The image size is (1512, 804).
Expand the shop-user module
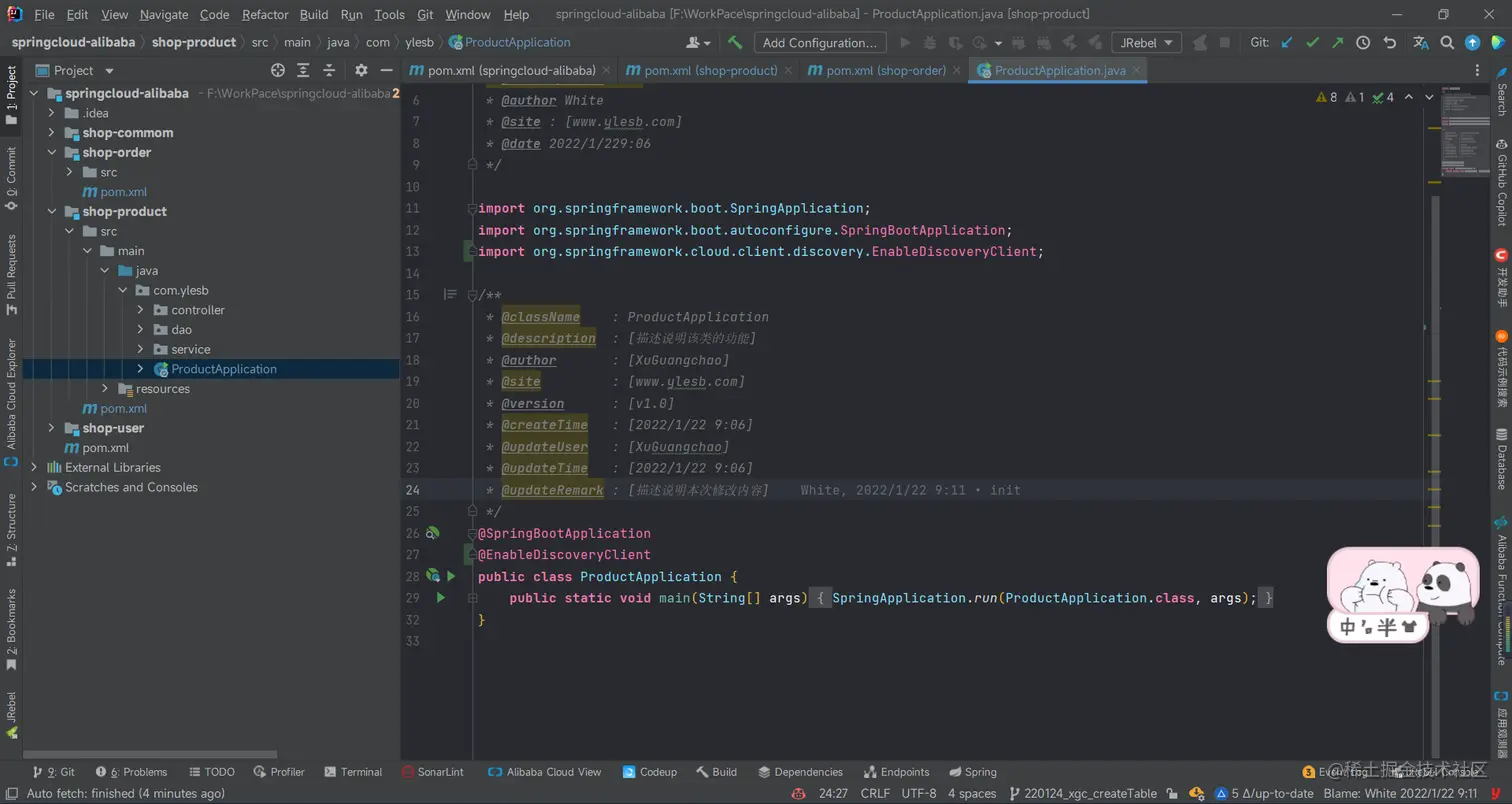click(x=51, y=428)
